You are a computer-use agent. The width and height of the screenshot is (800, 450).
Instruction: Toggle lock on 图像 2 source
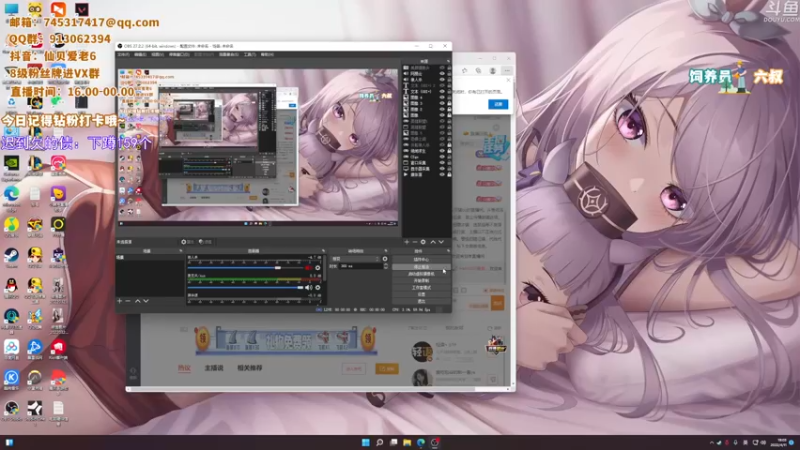pyautogui.click(x=449, y=110)
